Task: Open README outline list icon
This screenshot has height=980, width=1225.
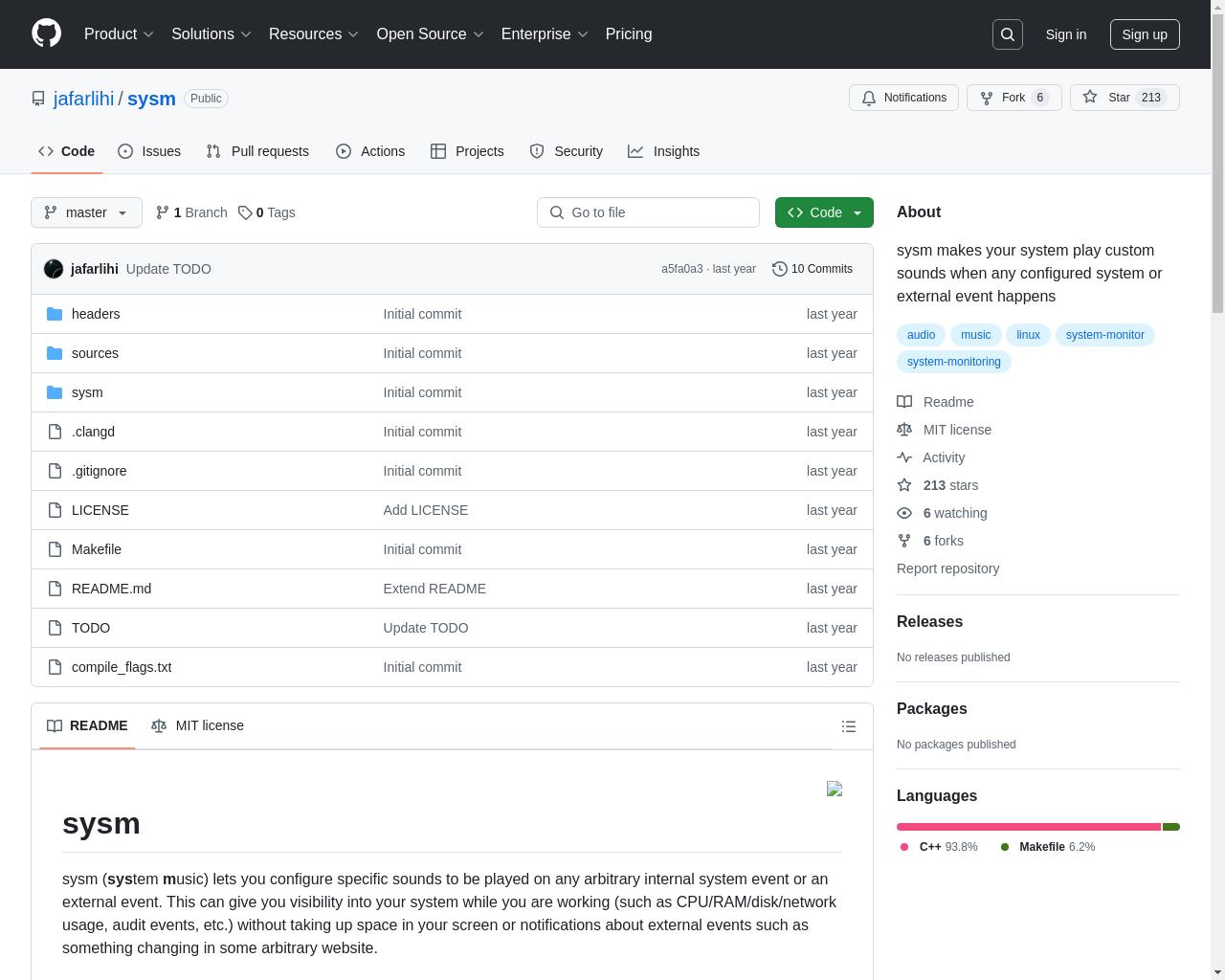Action: coord(849,726)
